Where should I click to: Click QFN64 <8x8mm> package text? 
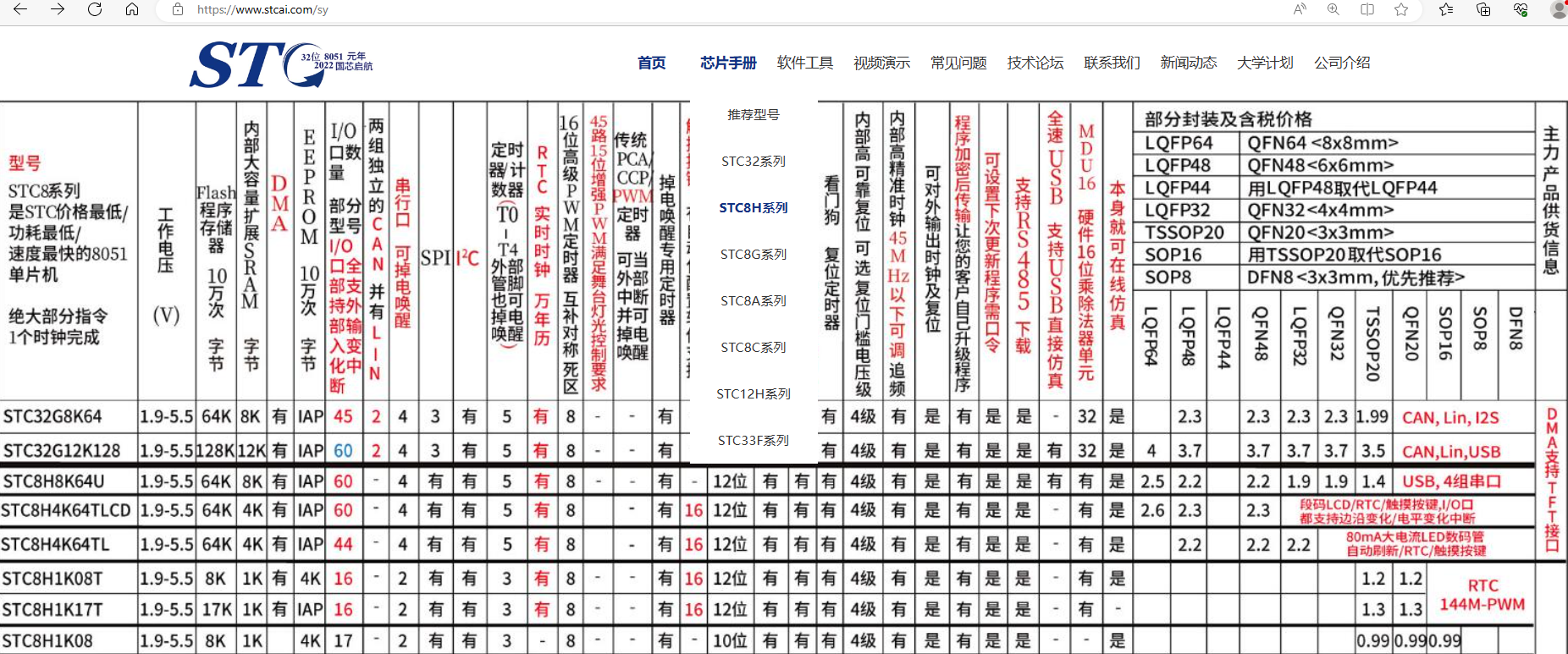click(x=1323, y=143)
